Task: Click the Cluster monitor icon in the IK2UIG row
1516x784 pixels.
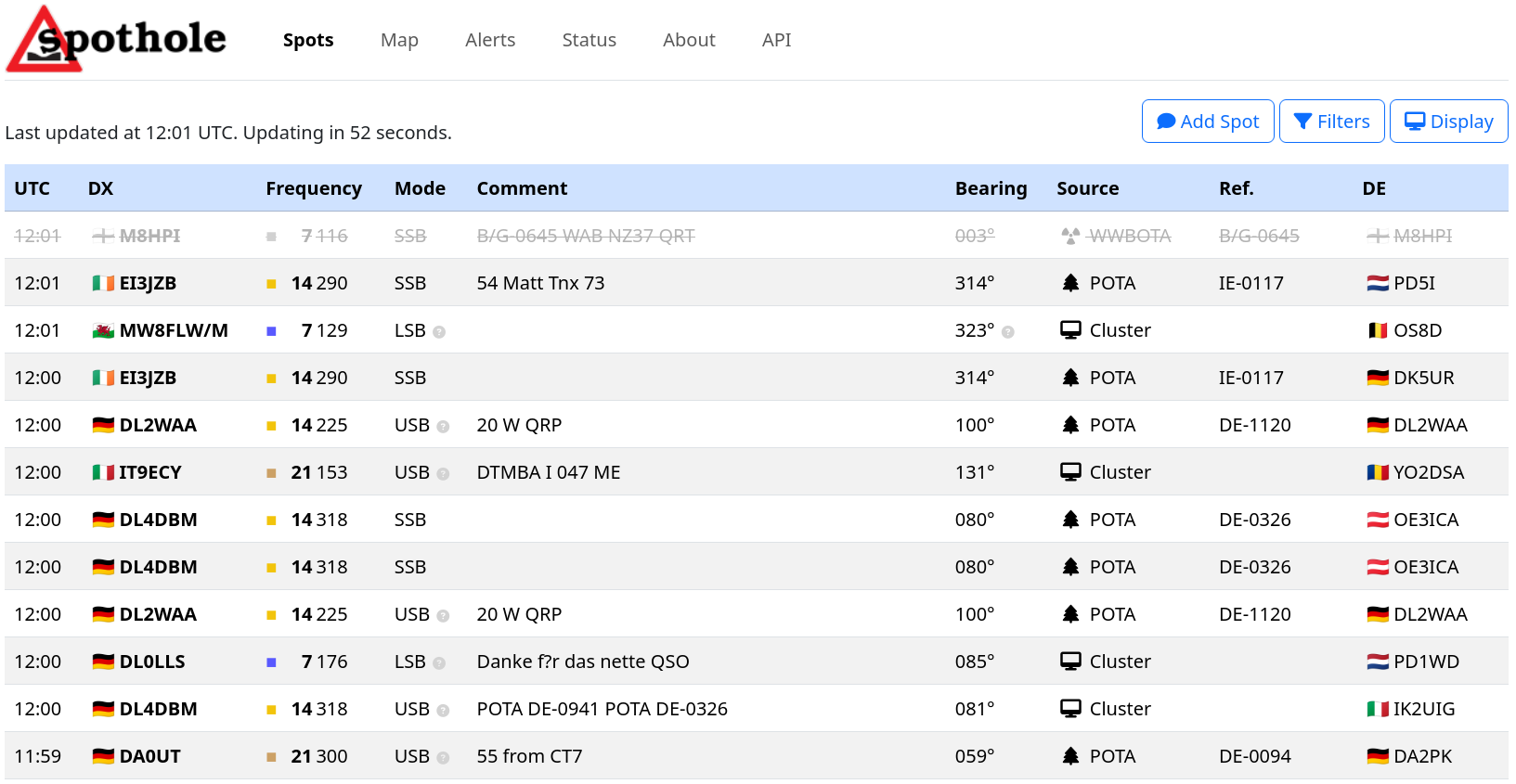Action: [1070, 709]
